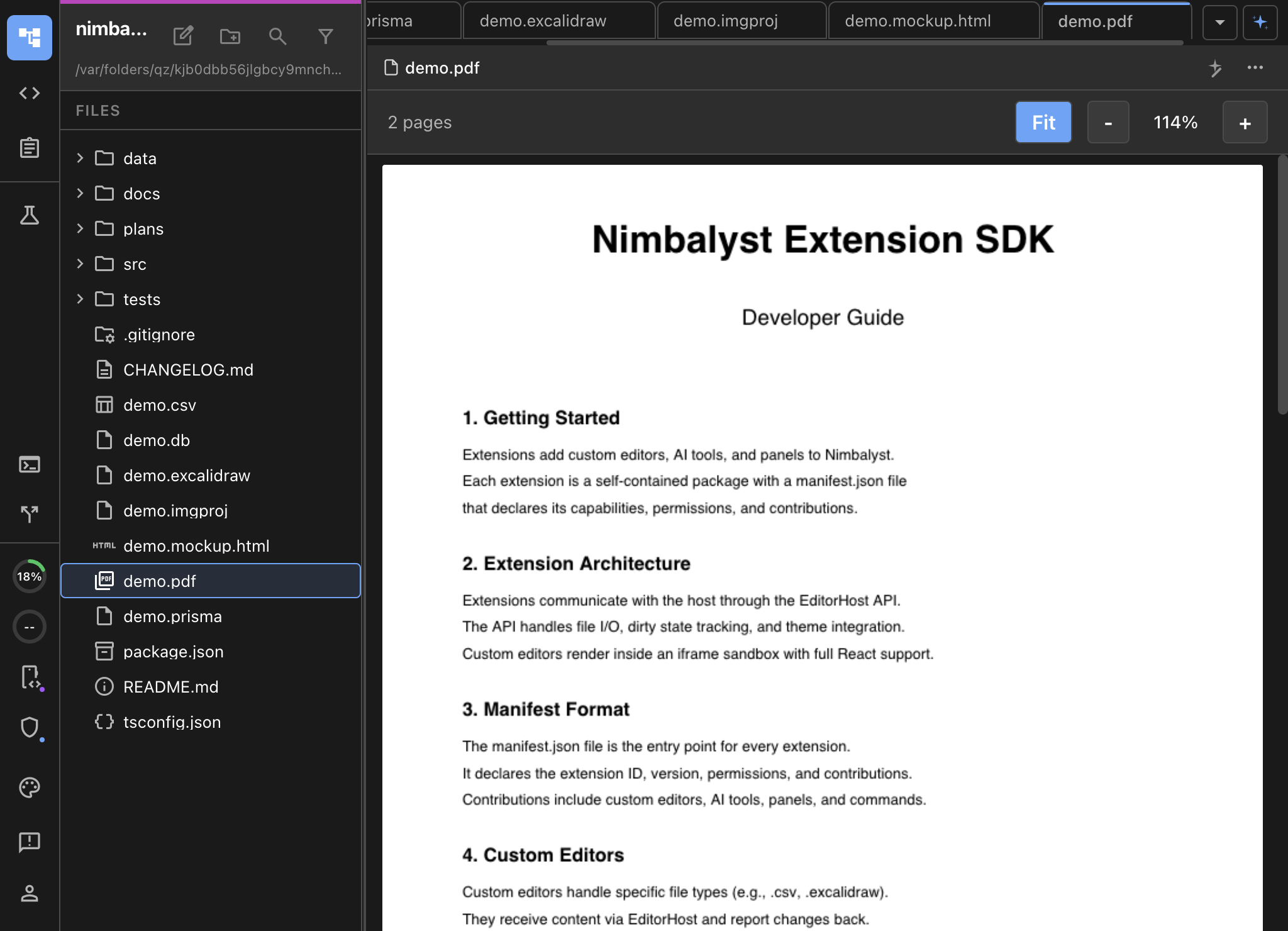1288x931 pixels.
Task: Select README.md in the file list
Action: point(171,686)
